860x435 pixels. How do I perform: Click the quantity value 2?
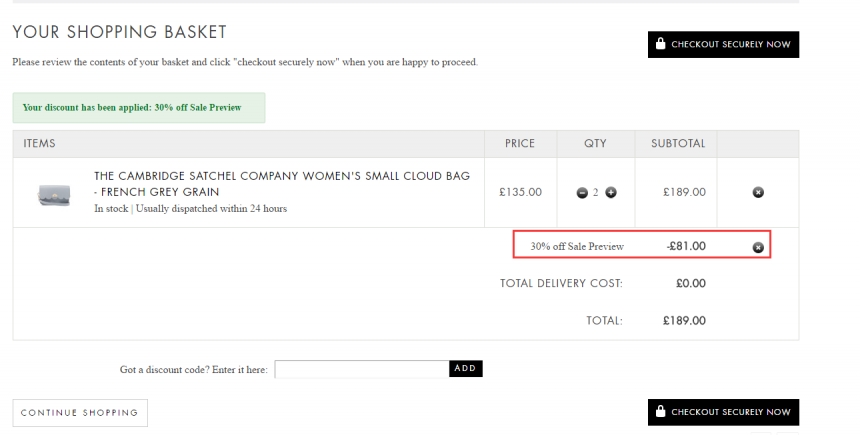(x=596, y=193)
